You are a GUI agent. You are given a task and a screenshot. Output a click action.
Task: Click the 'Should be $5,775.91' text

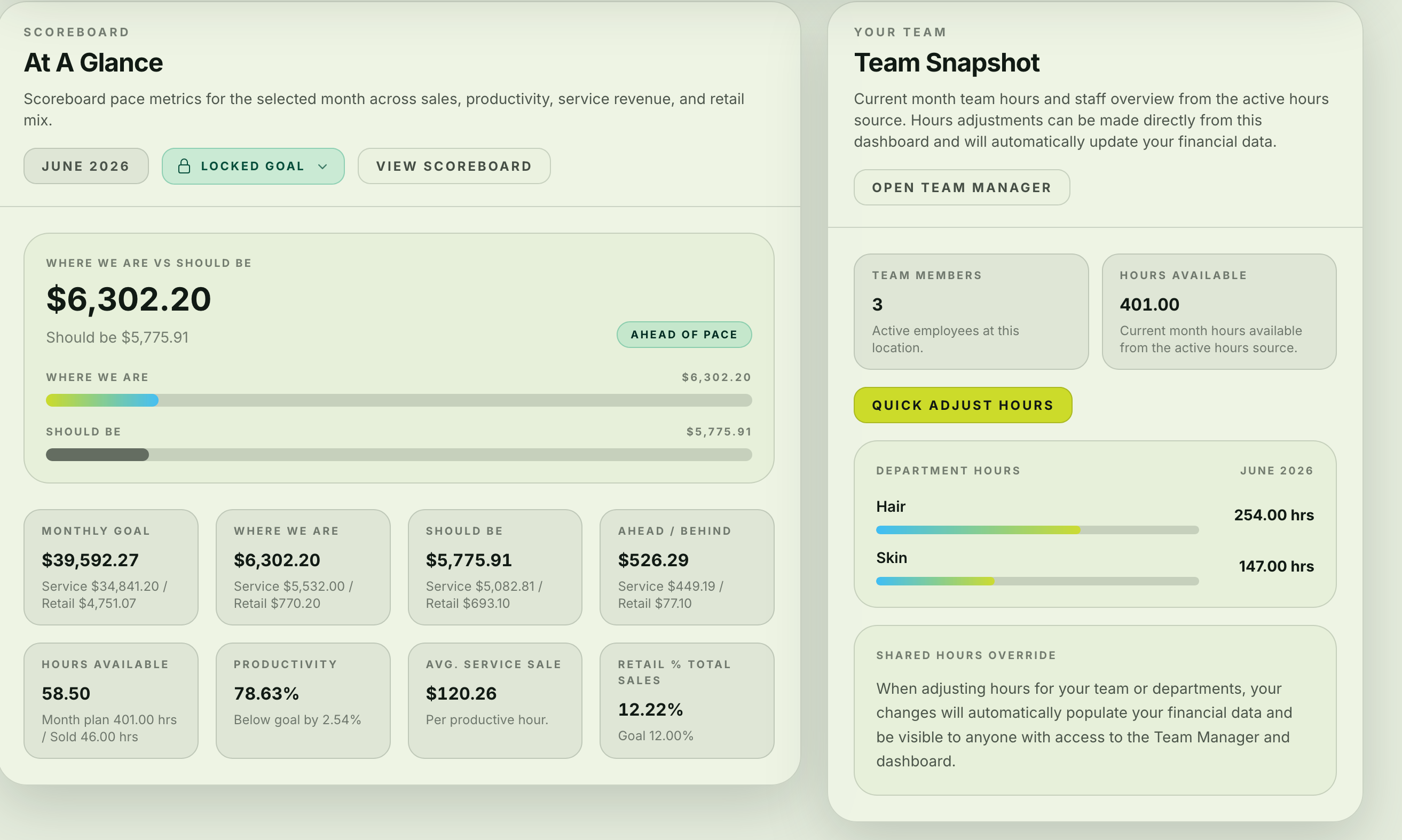pyautogui.click(x=117, y=337)
